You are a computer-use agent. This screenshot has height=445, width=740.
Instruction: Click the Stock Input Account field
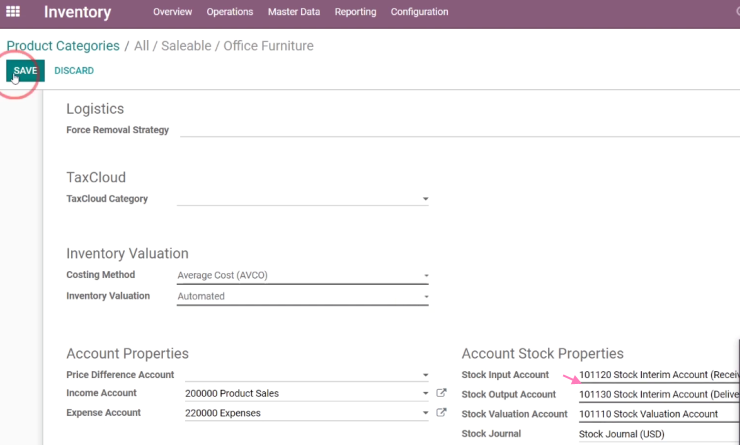pyautogui.click(x=659, y=375)
